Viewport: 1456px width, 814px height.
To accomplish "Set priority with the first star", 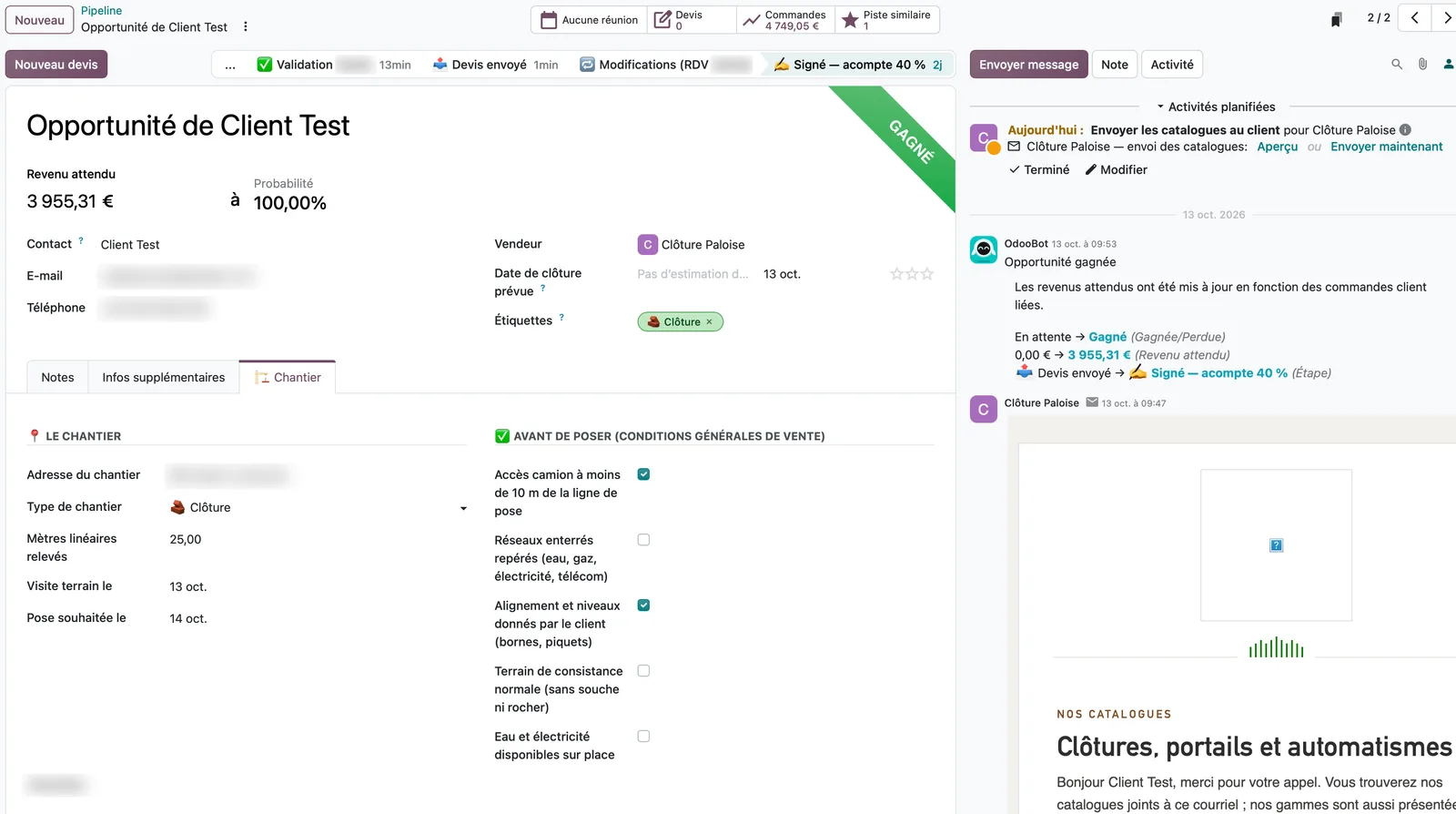I will coord(896,274).
